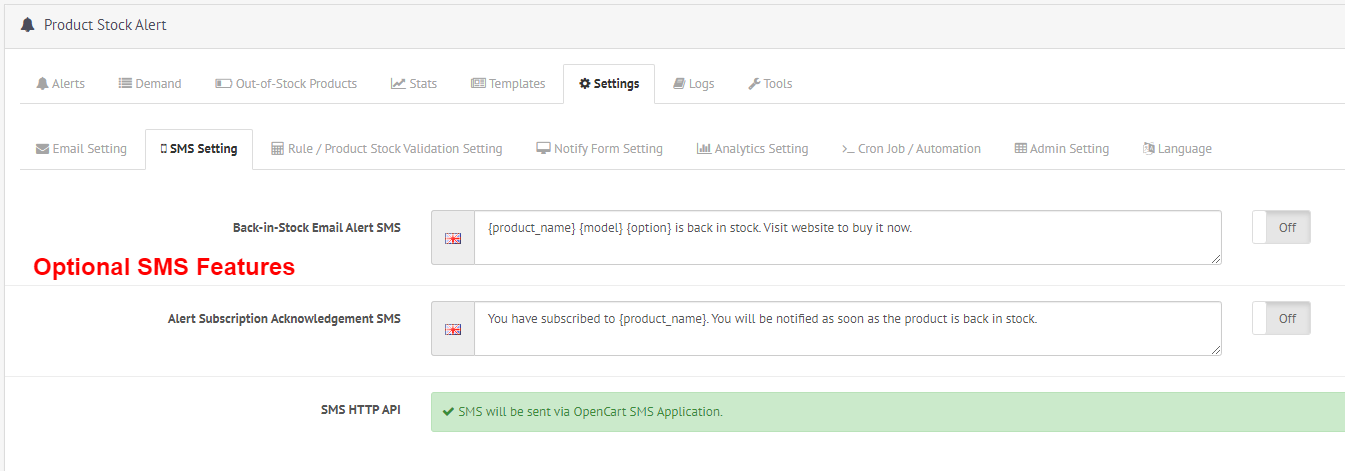Click into subscription acknowledgement SMS textarea
This screenshot has height=471, width=1345.
[848, 329]
